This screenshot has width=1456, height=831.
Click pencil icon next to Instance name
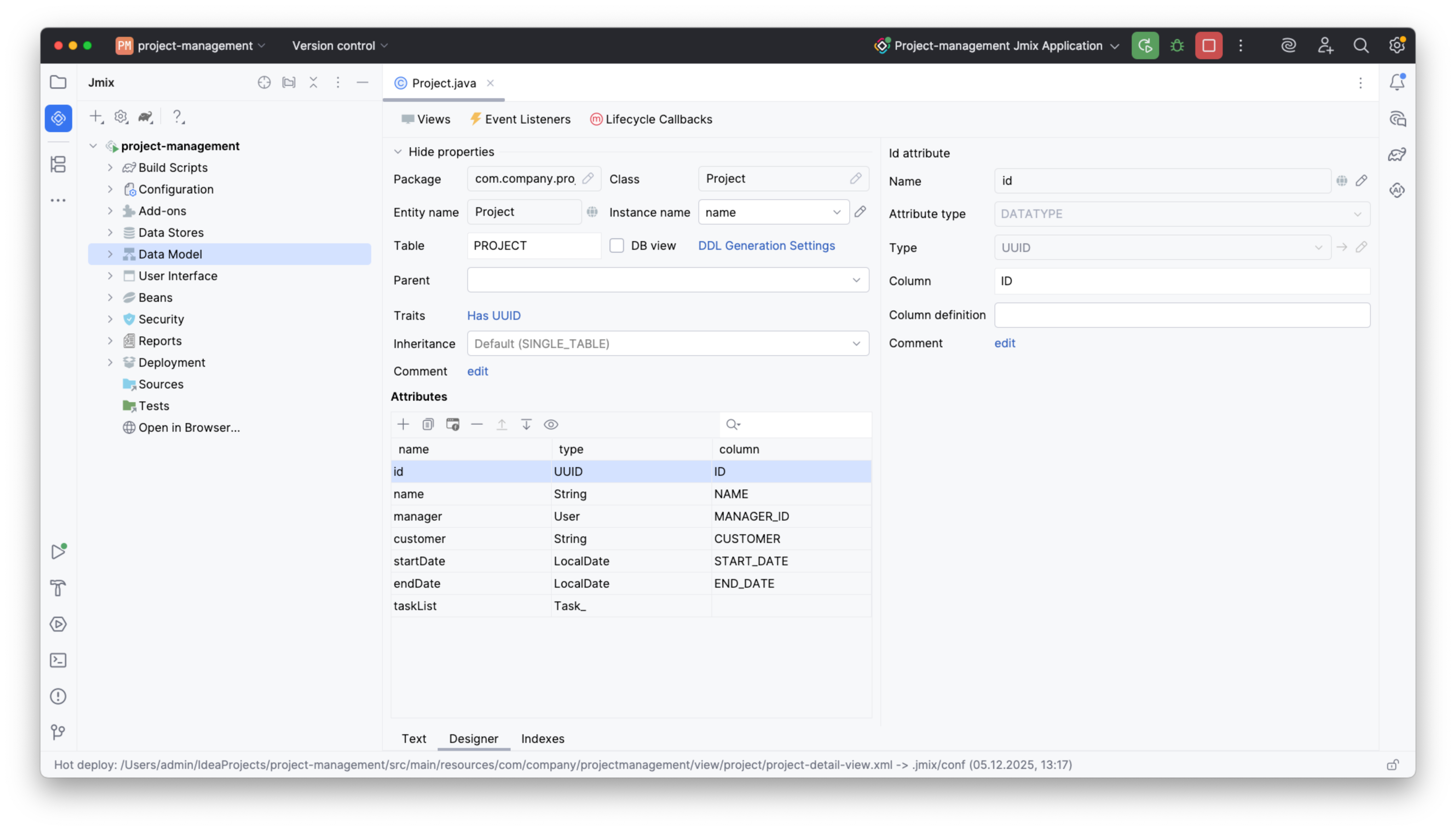point(860,212)
